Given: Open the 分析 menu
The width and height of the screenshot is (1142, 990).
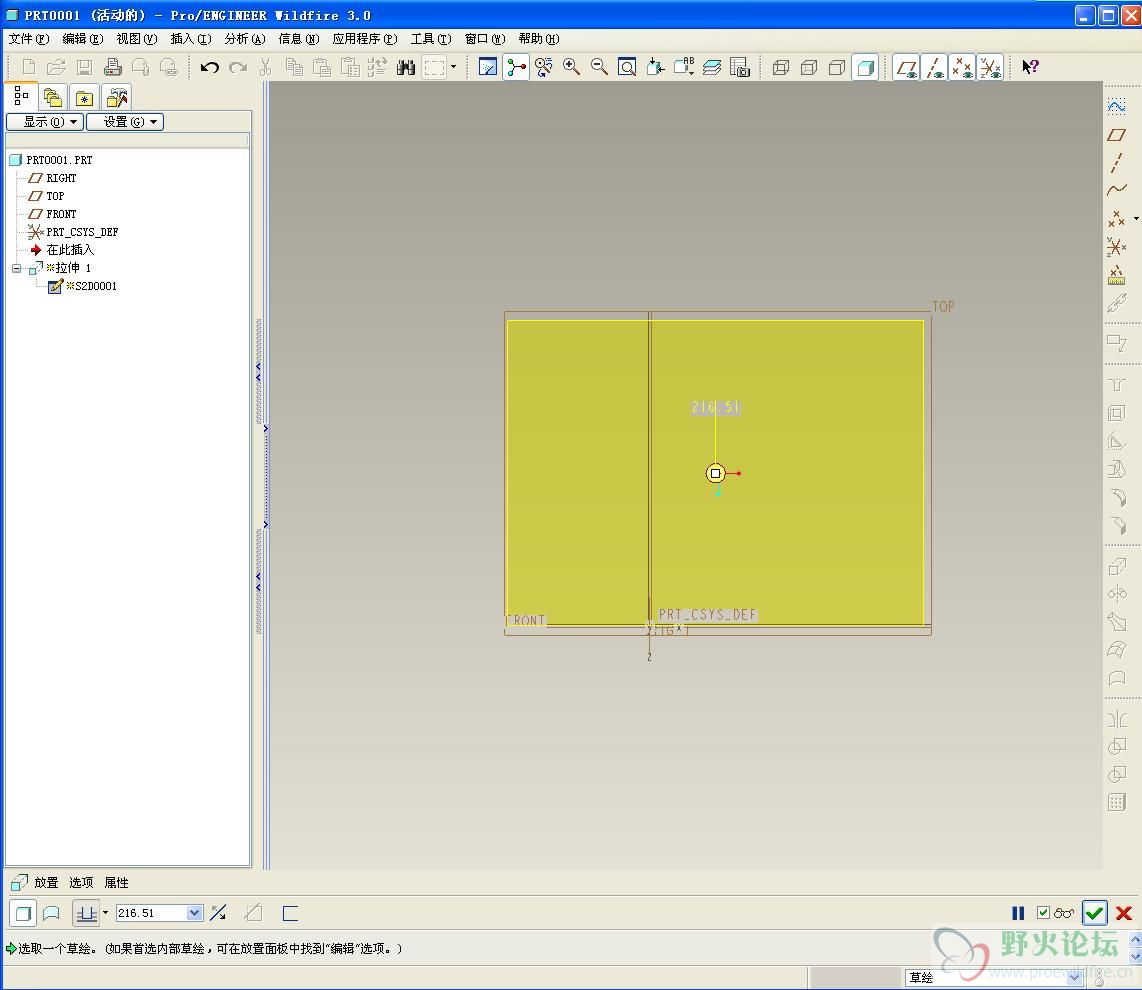Looking at the screenshot, I should (245, 39).
